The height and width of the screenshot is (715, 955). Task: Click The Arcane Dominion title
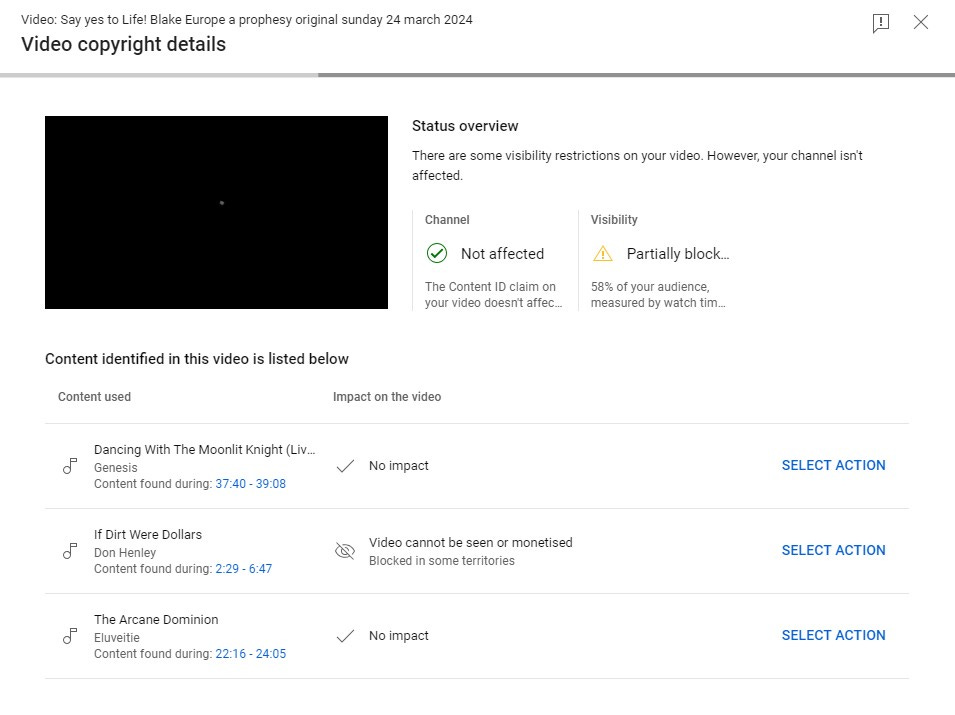pos(156,619)
